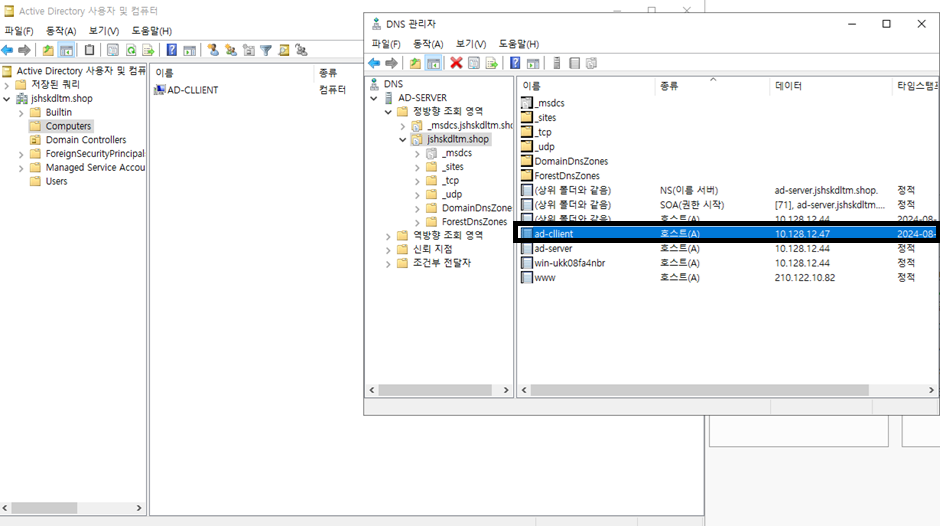
Task: Expand the 역방향 조회 영역 tree node
Action: 389,236
